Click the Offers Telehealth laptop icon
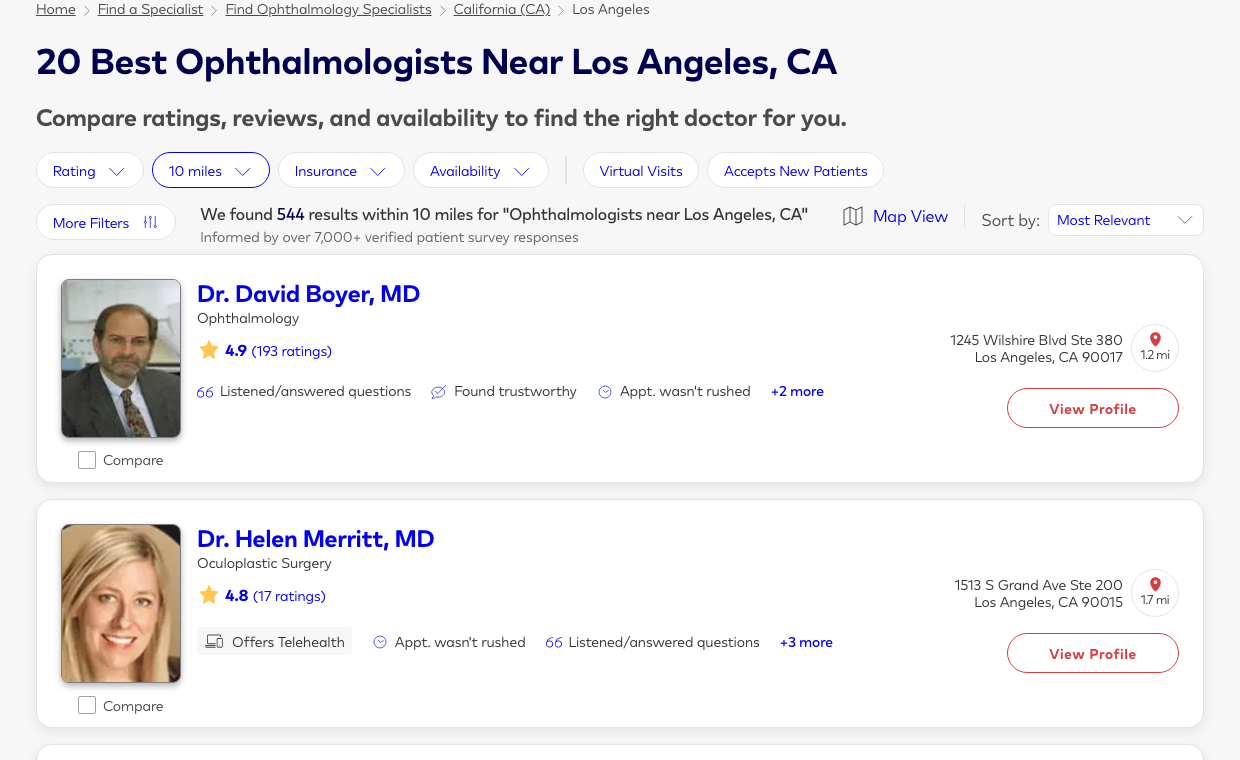1240x760 pixels. click(x=214, y=642)
